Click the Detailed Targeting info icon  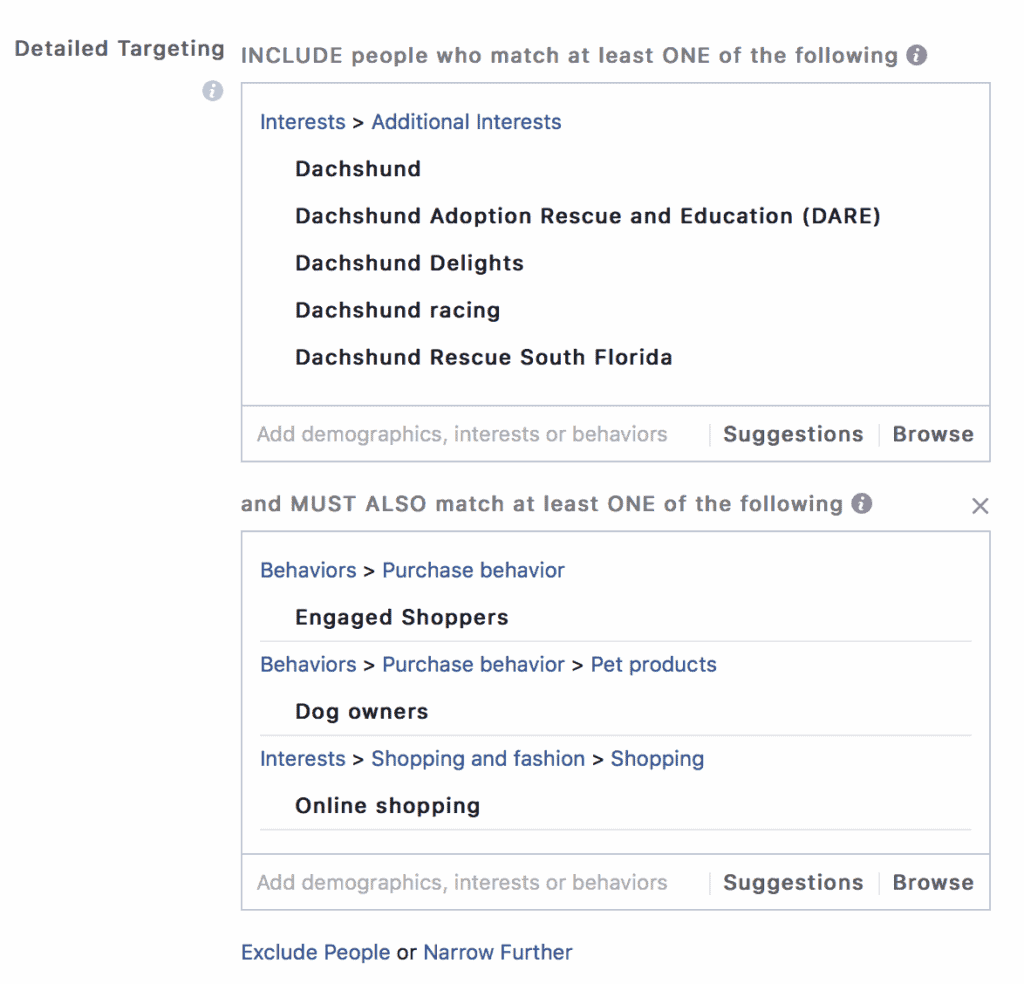point(212,91)
